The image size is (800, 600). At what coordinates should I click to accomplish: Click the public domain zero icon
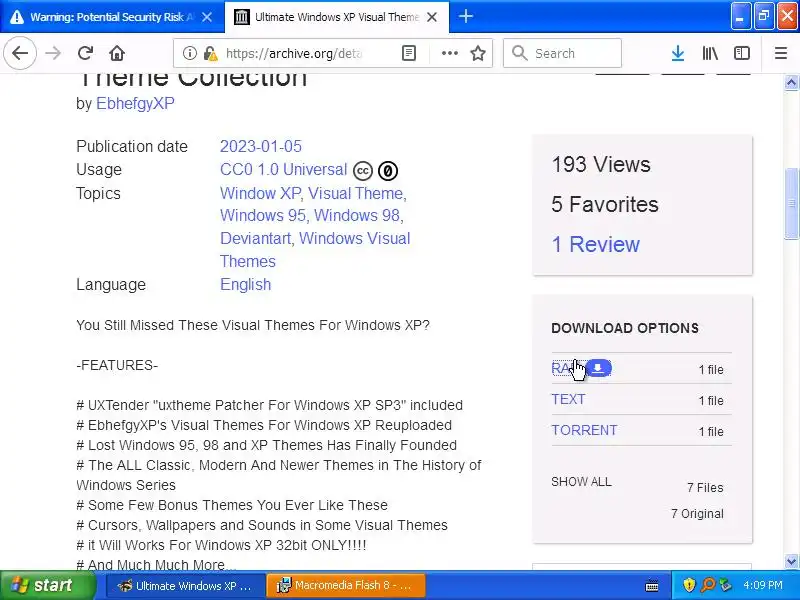388,171
